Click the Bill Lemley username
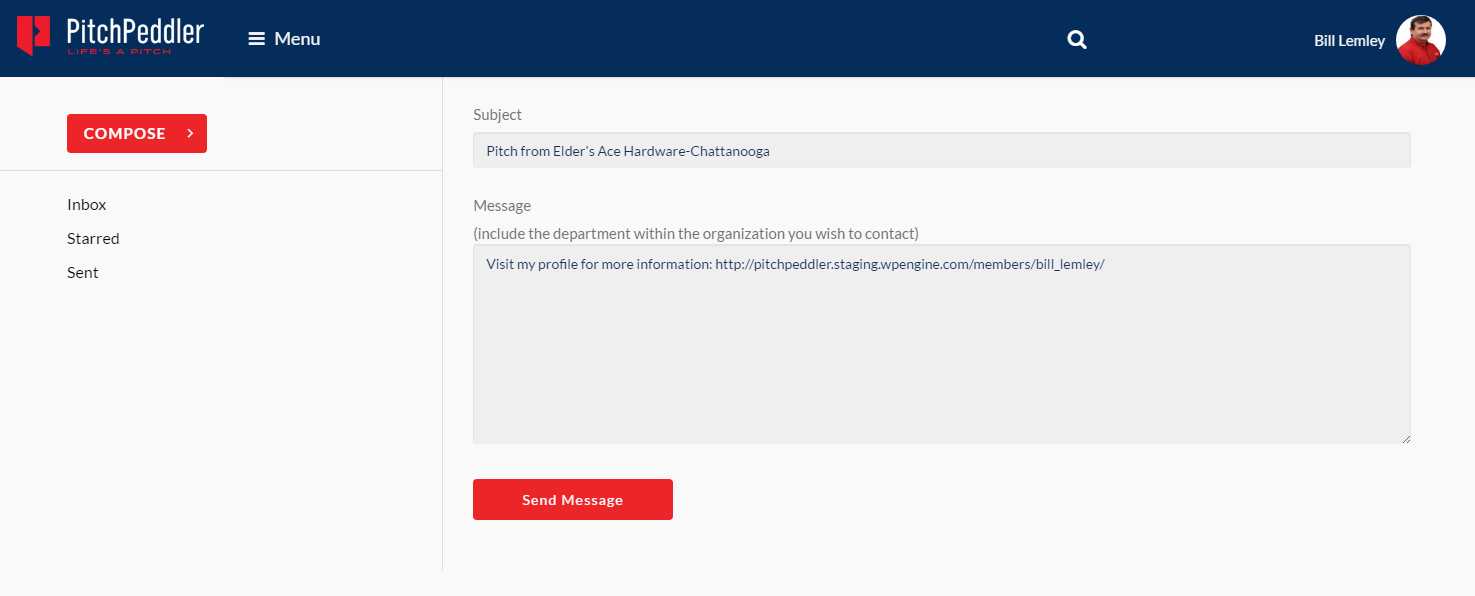The height and width of the screenshot is (596, 1475). pyautogui.click(x=1349, y=41)
